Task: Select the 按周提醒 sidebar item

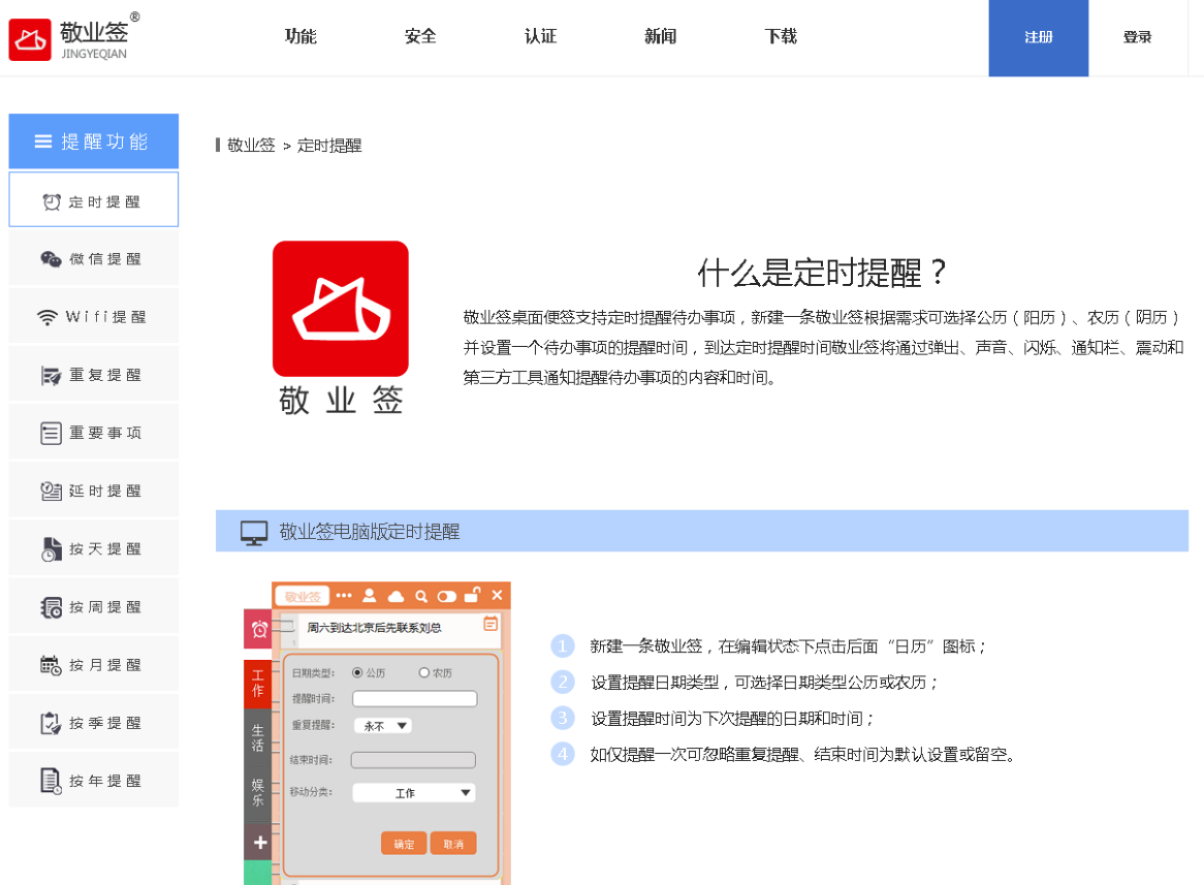Action: [x=94, y=607]
